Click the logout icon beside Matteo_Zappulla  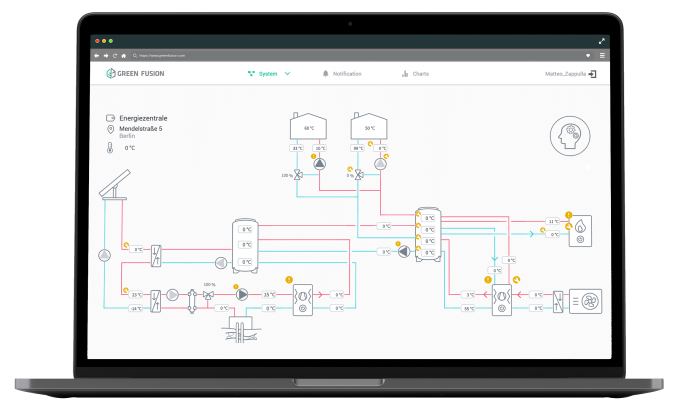(594, 74)
